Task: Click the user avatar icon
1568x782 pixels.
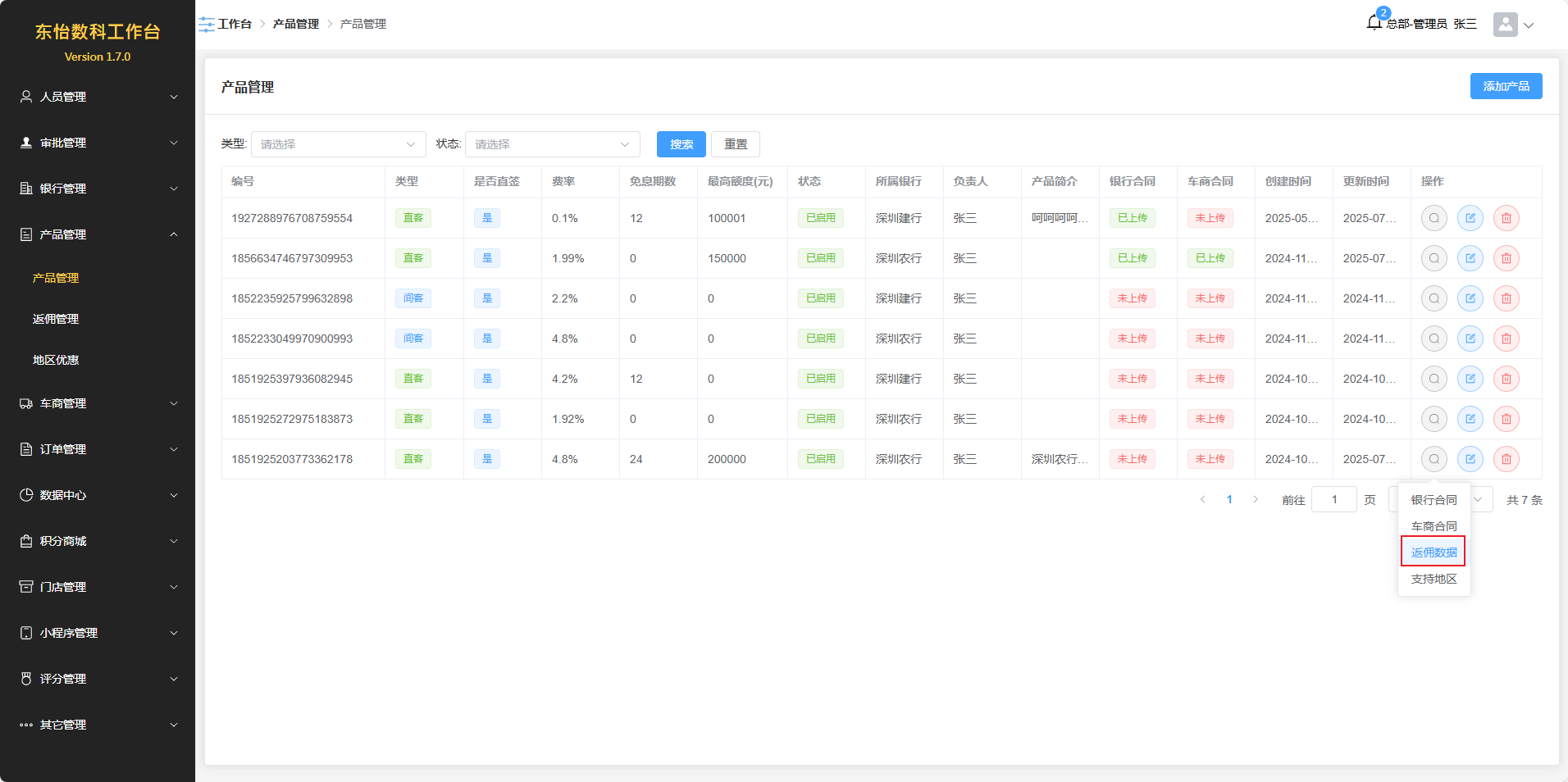Action: click(1505, 25)
